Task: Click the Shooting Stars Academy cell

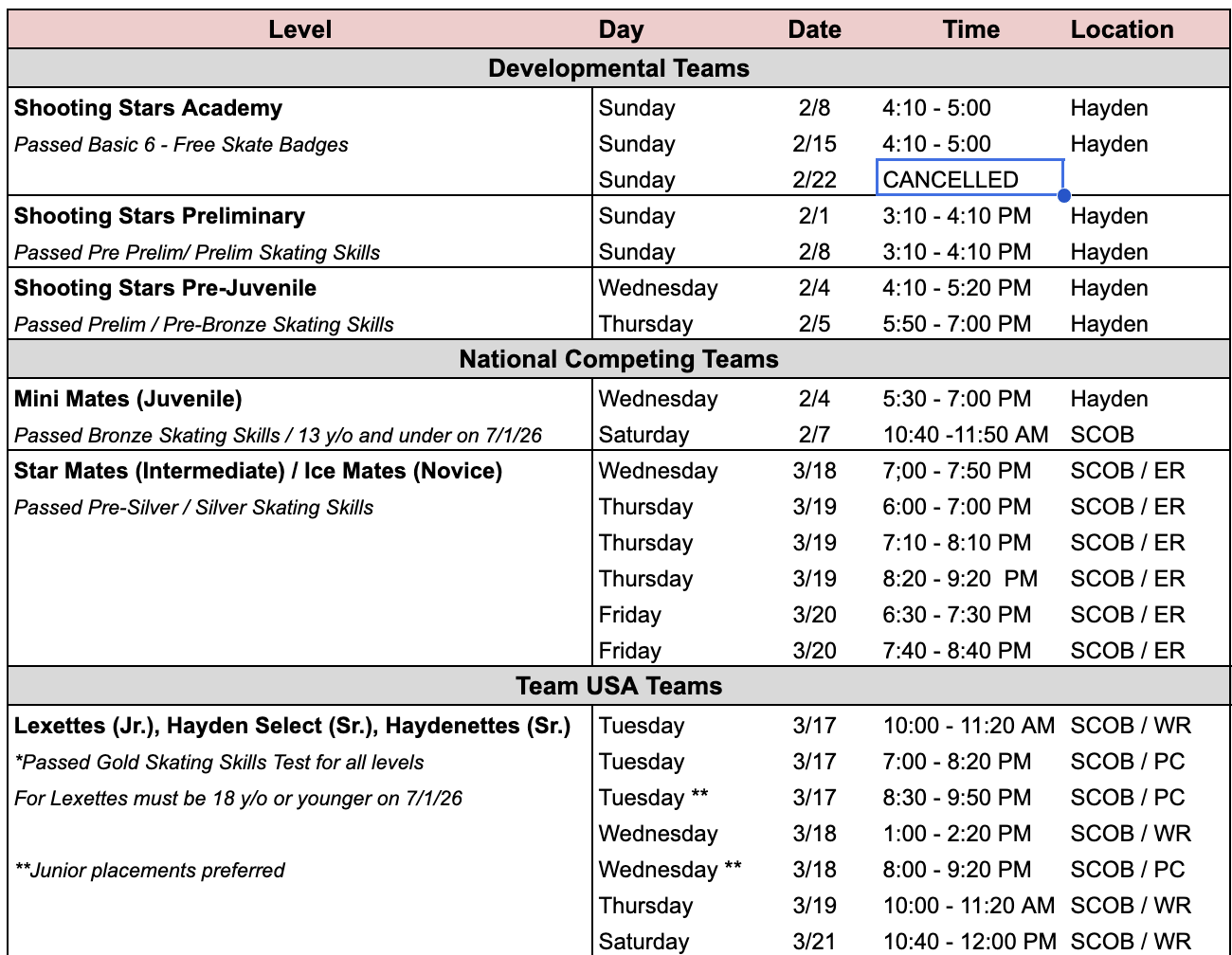Action: (149, 108)
